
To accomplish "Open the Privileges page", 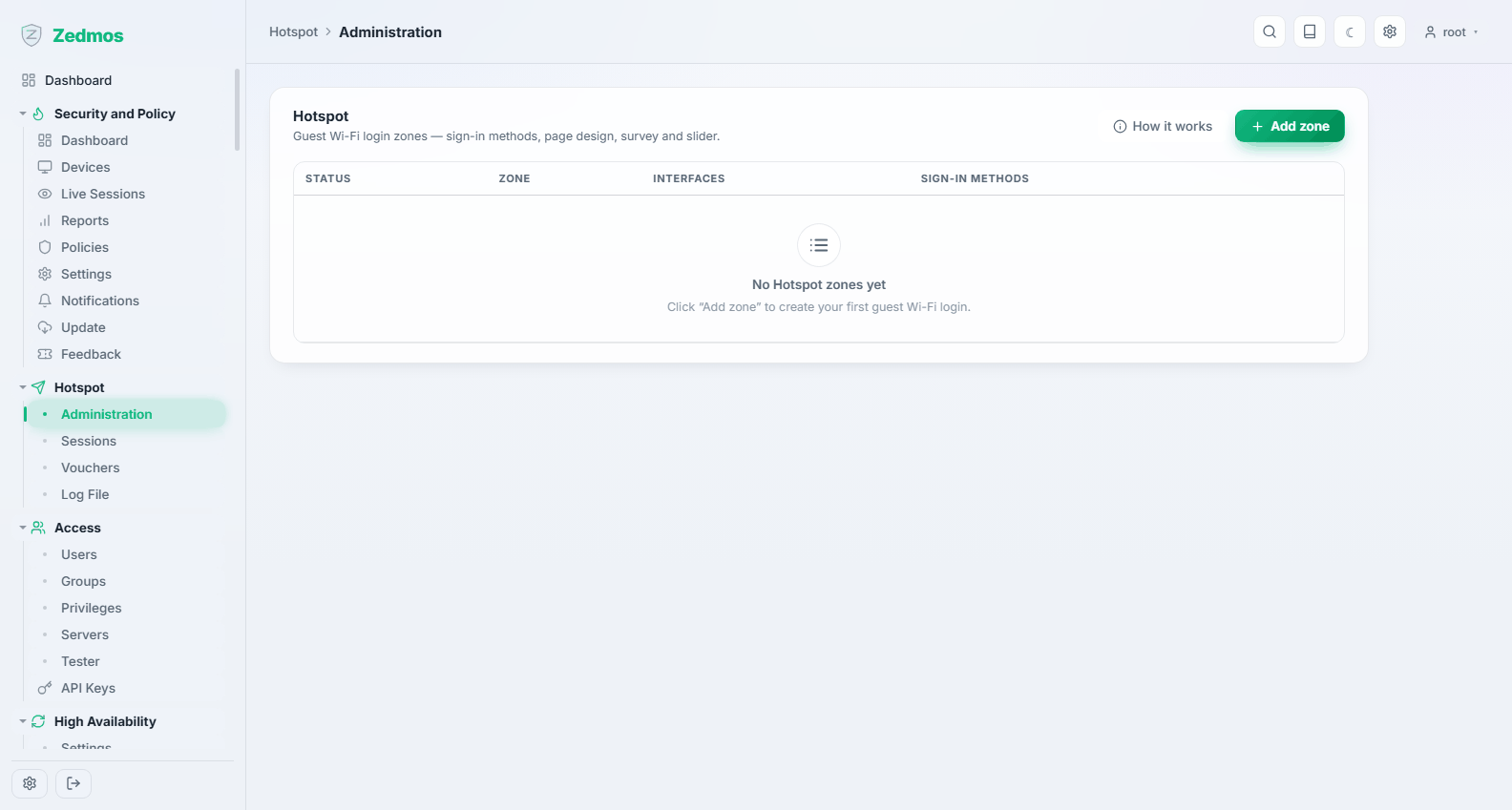I will (x=127, y=608).
